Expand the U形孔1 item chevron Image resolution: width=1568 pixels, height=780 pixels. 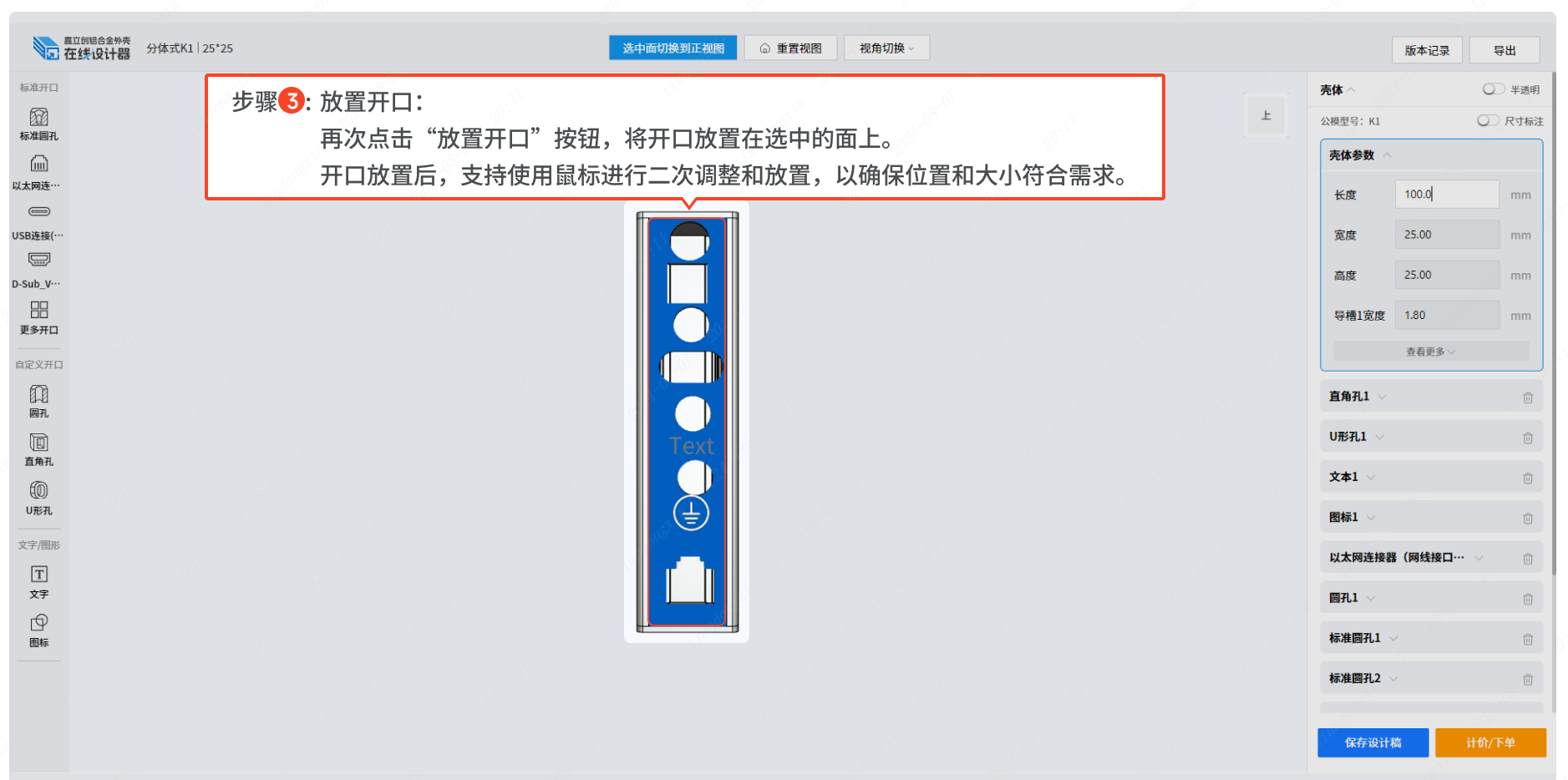coord(1380,437)
